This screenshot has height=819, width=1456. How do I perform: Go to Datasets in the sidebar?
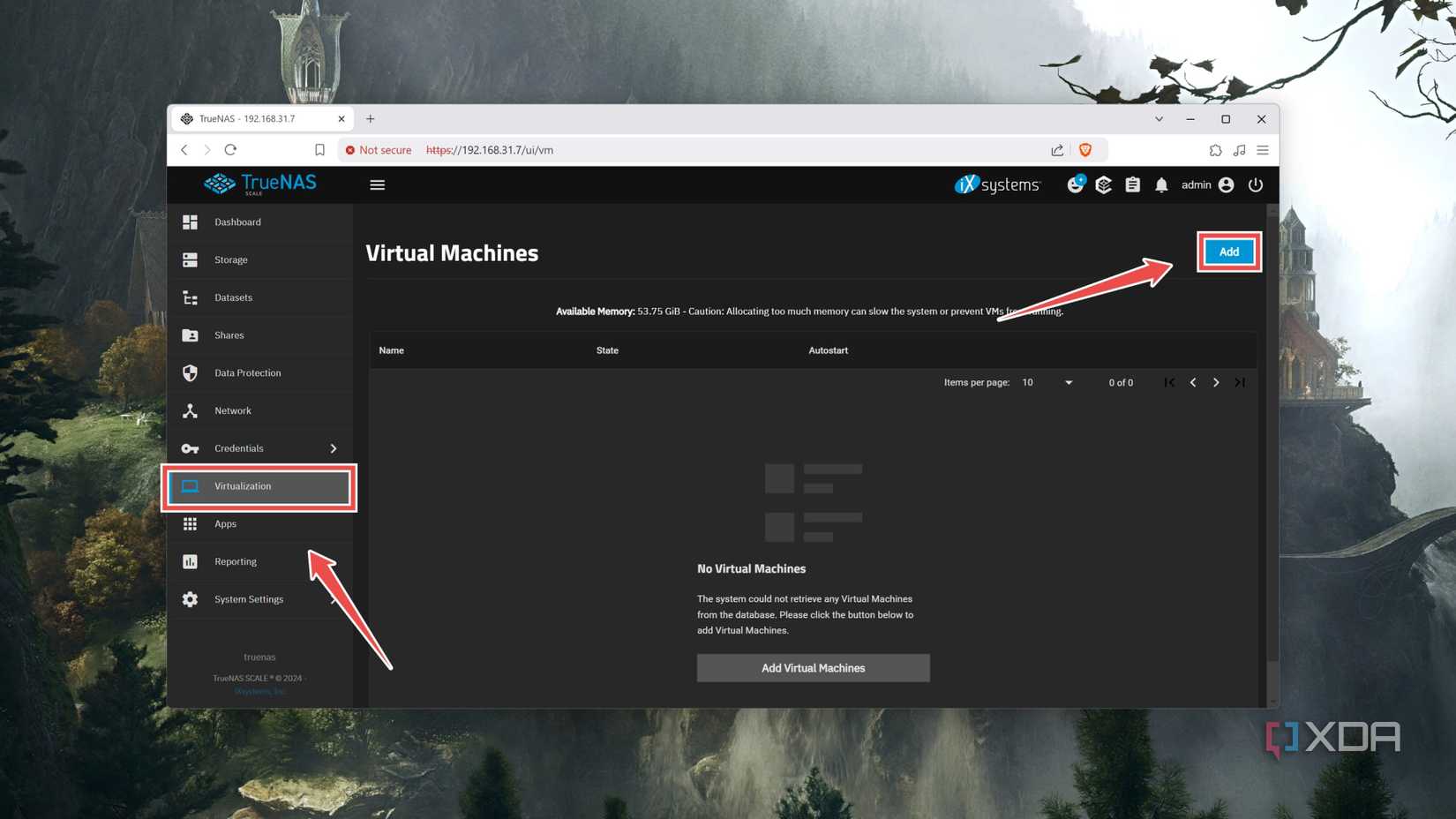[259, 297]
